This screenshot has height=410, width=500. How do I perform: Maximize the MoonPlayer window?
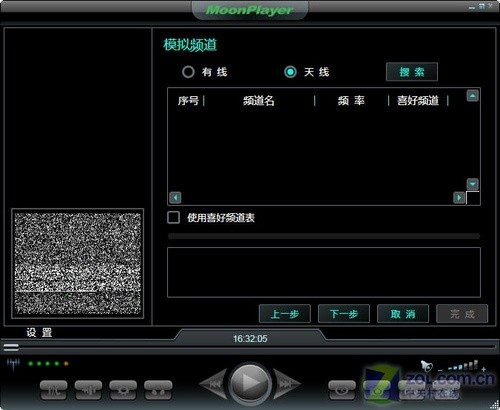pos(481,6)
